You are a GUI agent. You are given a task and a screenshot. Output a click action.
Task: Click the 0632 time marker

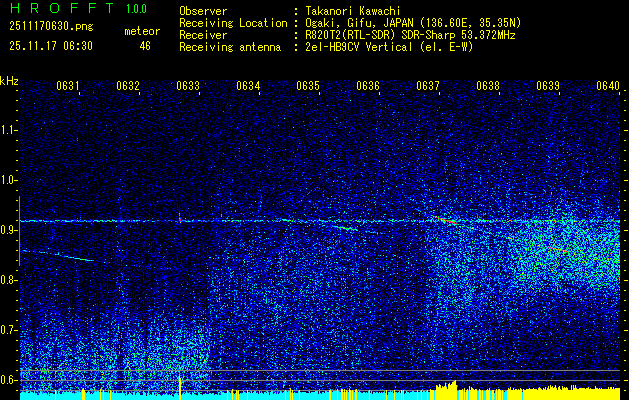128,86
